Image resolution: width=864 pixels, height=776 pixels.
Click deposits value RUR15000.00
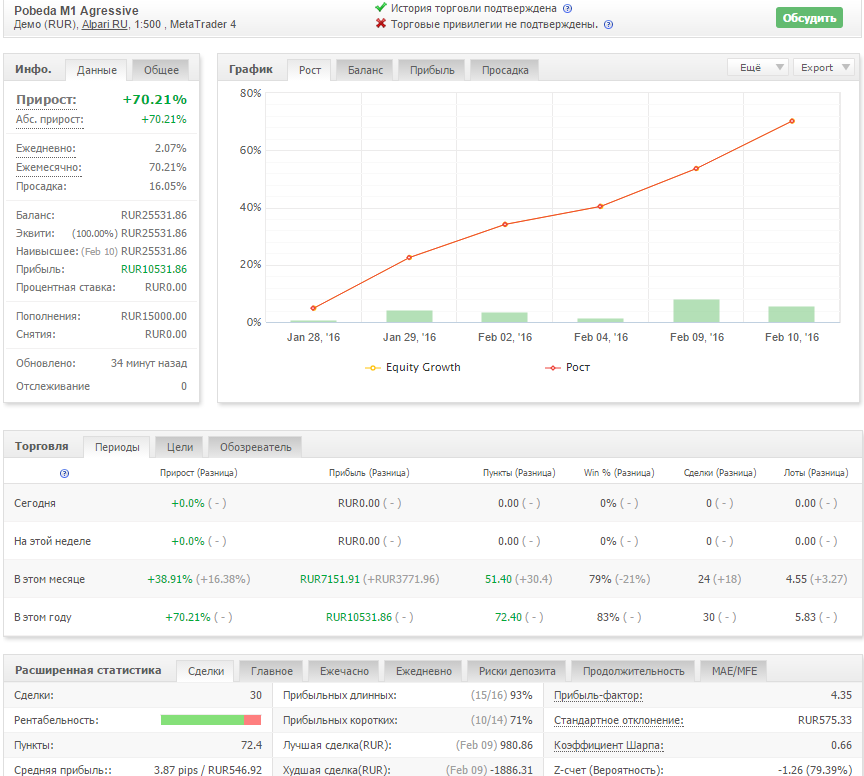(154, 316)
